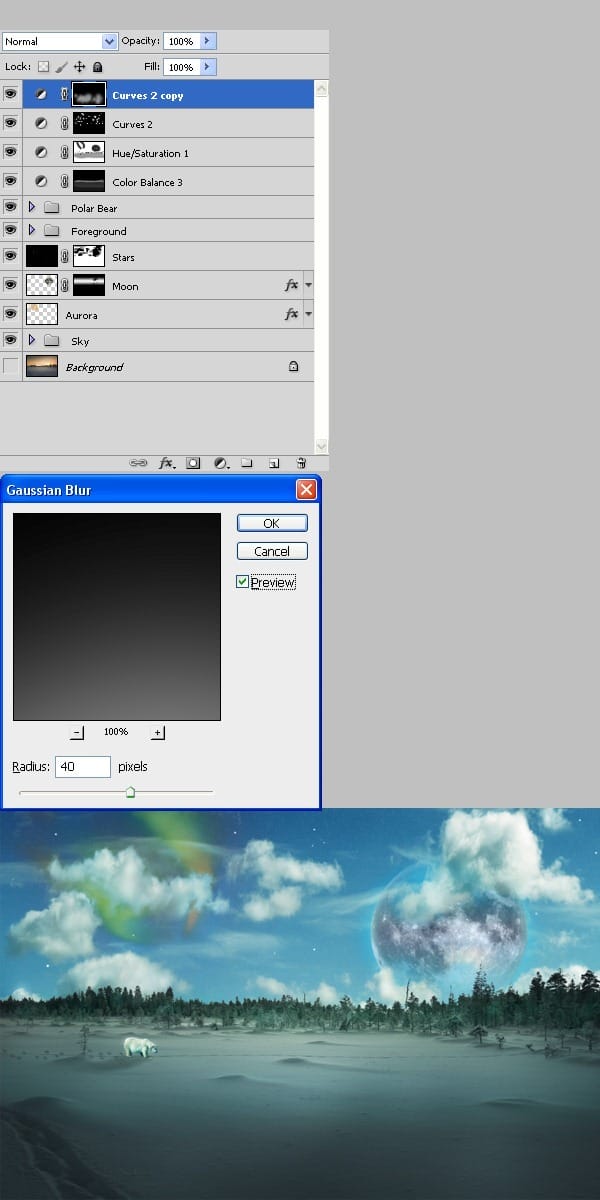The width and height of the screenshot is (600, 1200).
Task: Show the Background layer with its visibility box
Action: 11,367
